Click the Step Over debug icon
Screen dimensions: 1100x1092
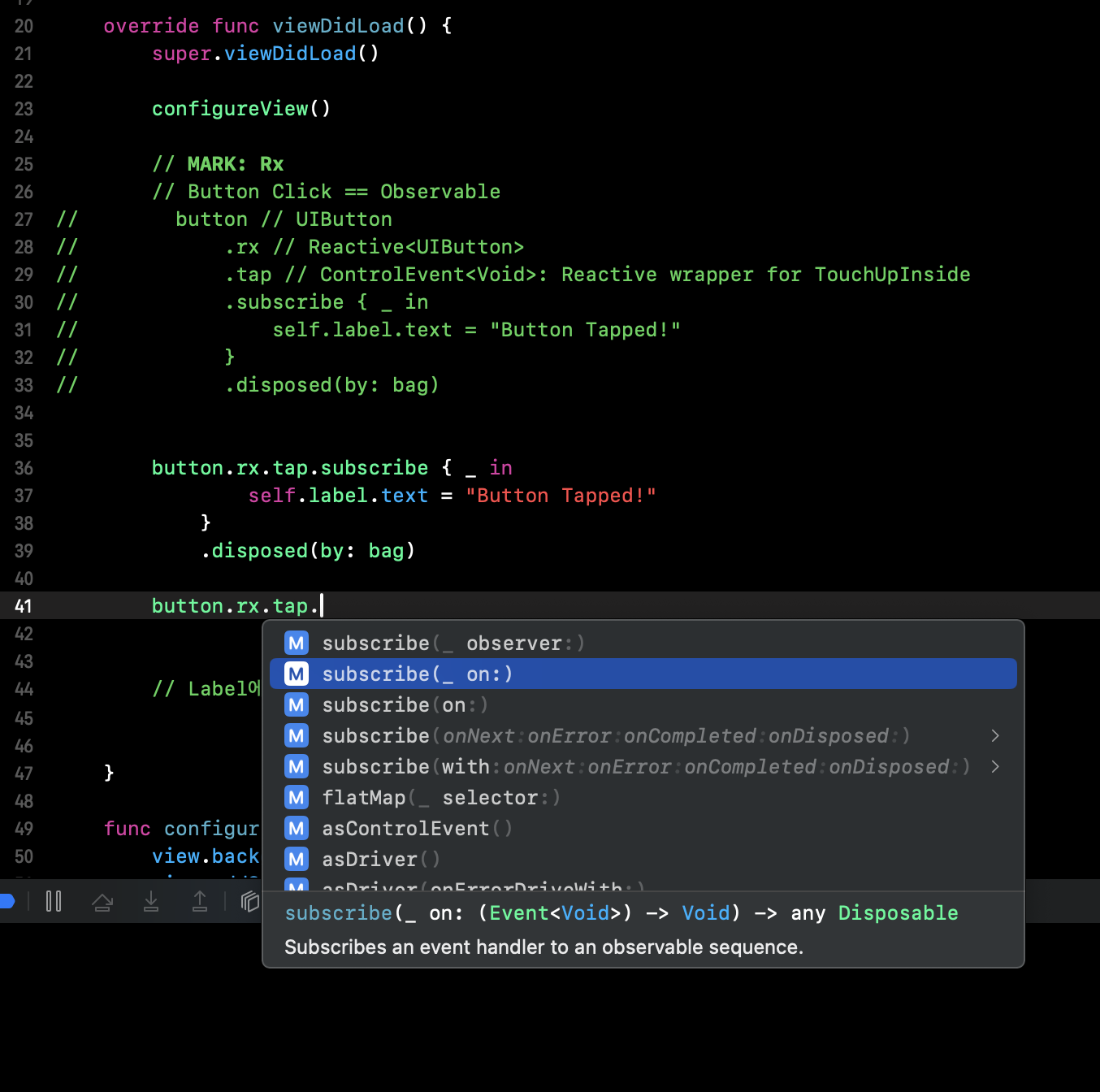click(102, 901)
